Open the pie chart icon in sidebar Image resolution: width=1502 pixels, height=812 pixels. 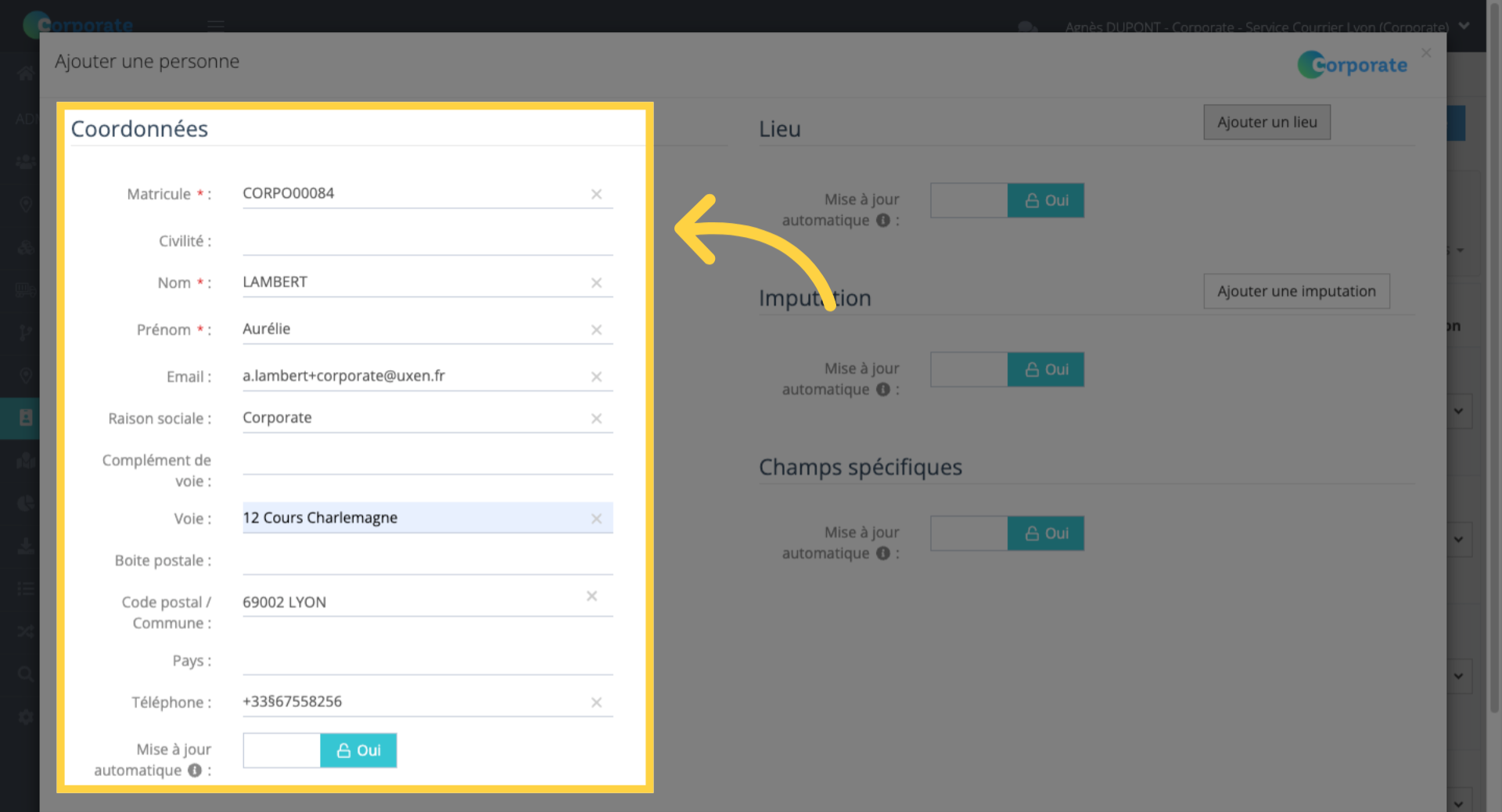[x=26, y=503]
